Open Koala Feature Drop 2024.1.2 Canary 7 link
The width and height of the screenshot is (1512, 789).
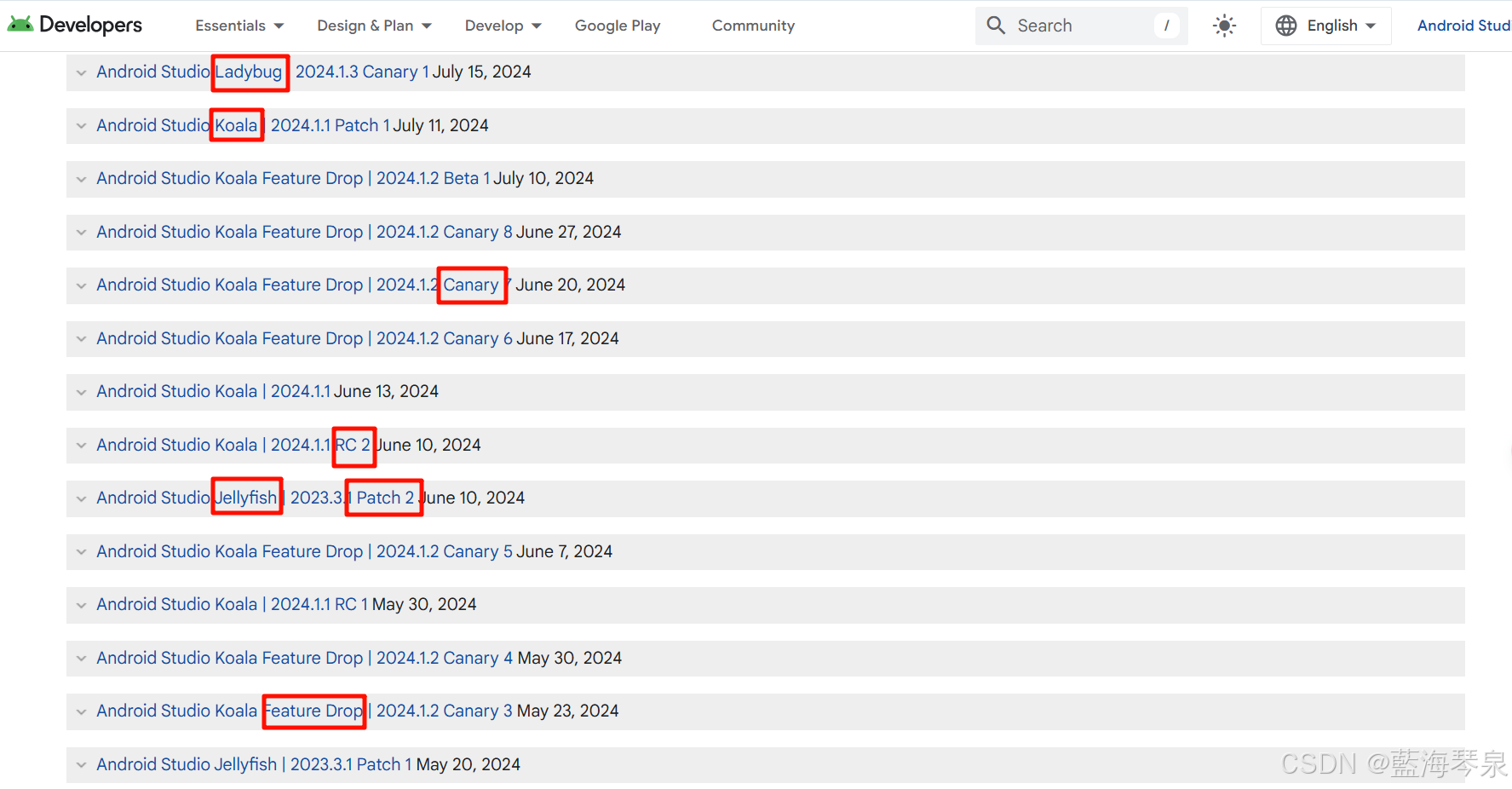304,285
